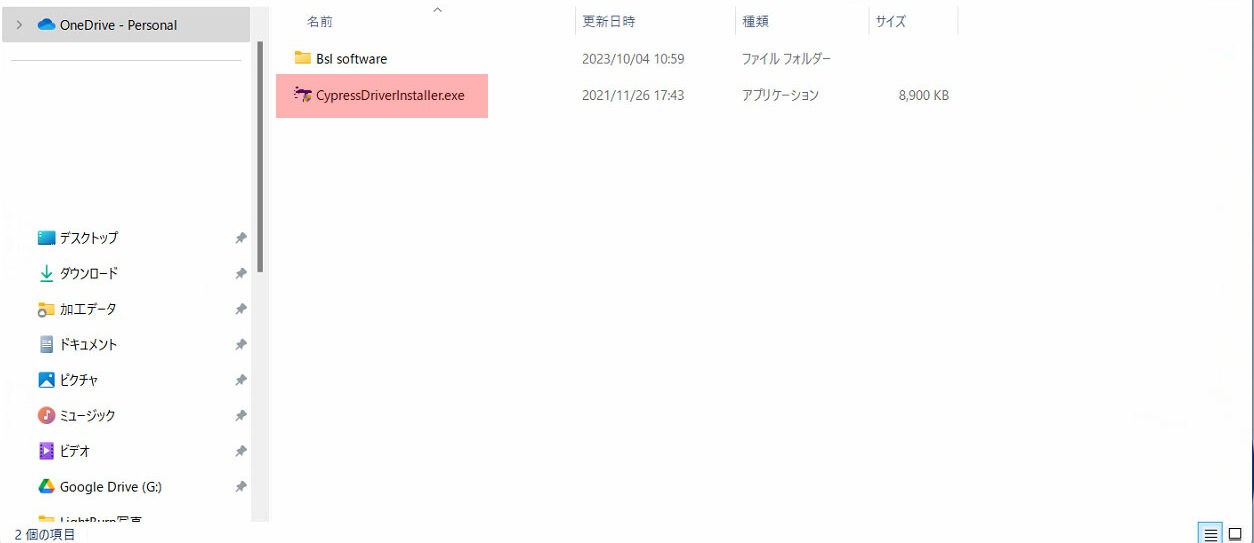Click the ファイル フォルダー type cell

(x=786, y=59)
